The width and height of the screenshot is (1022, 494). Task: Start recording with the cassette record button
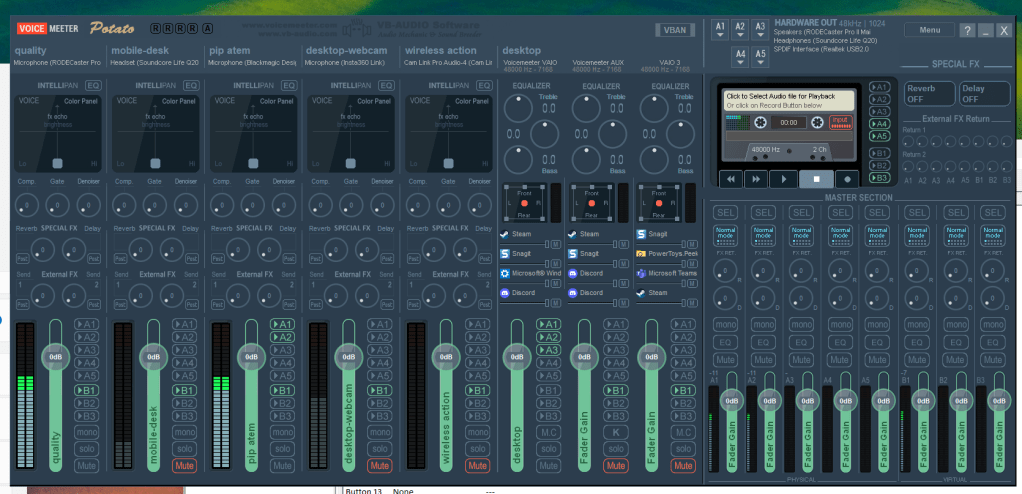click(x=847, y=179)
